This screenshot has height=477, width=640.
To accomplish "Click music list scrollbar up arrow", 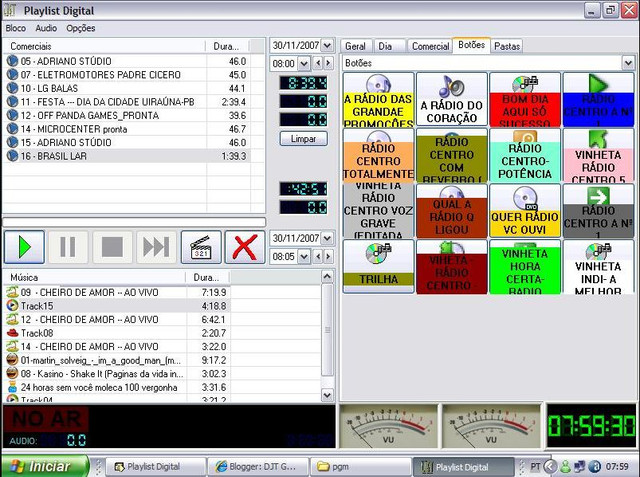I will point(327,277).
